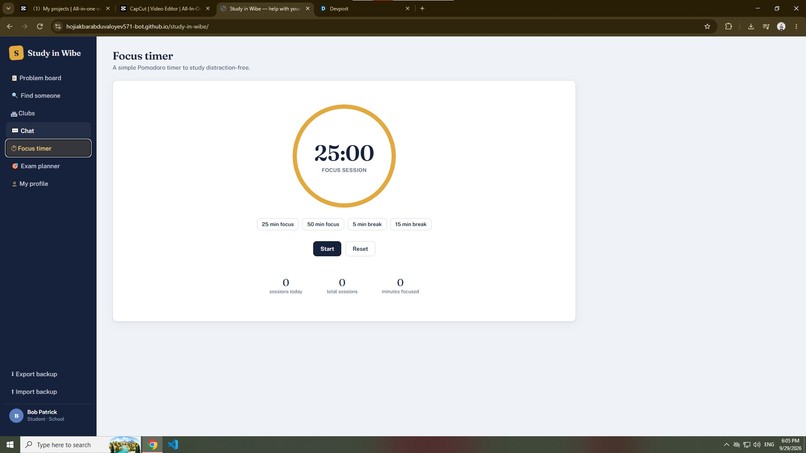This screenshot has height=453, width=806.
Task: Open the Windows Start menu
Action: tap(10, 444)
